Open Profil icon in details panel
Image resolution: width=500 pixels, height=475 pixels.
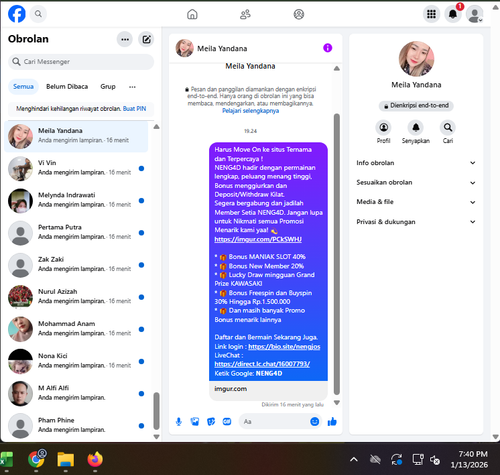(x=384, y=127)
